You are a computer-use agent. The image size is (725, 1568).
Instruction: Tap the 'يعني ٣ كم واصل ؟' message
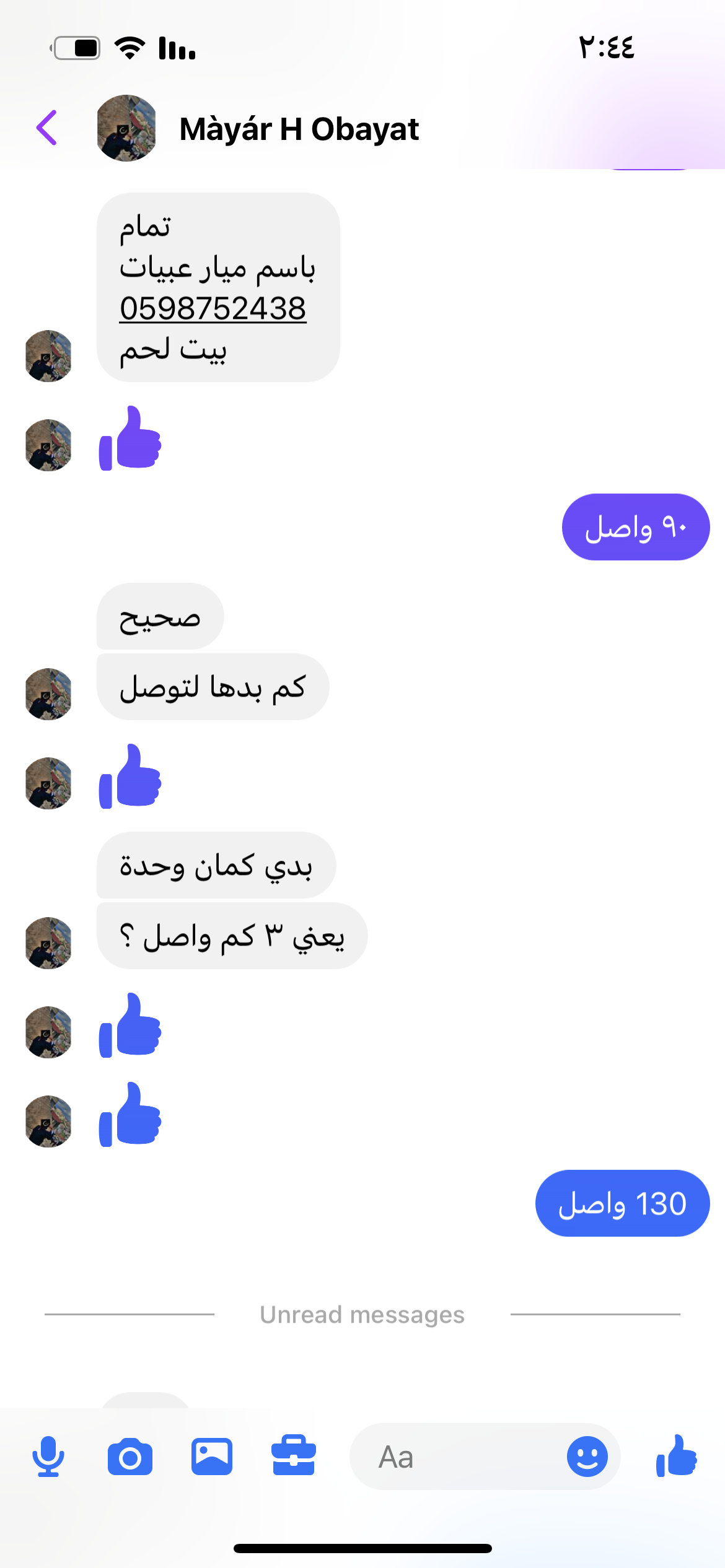click(x=232, y=936)
